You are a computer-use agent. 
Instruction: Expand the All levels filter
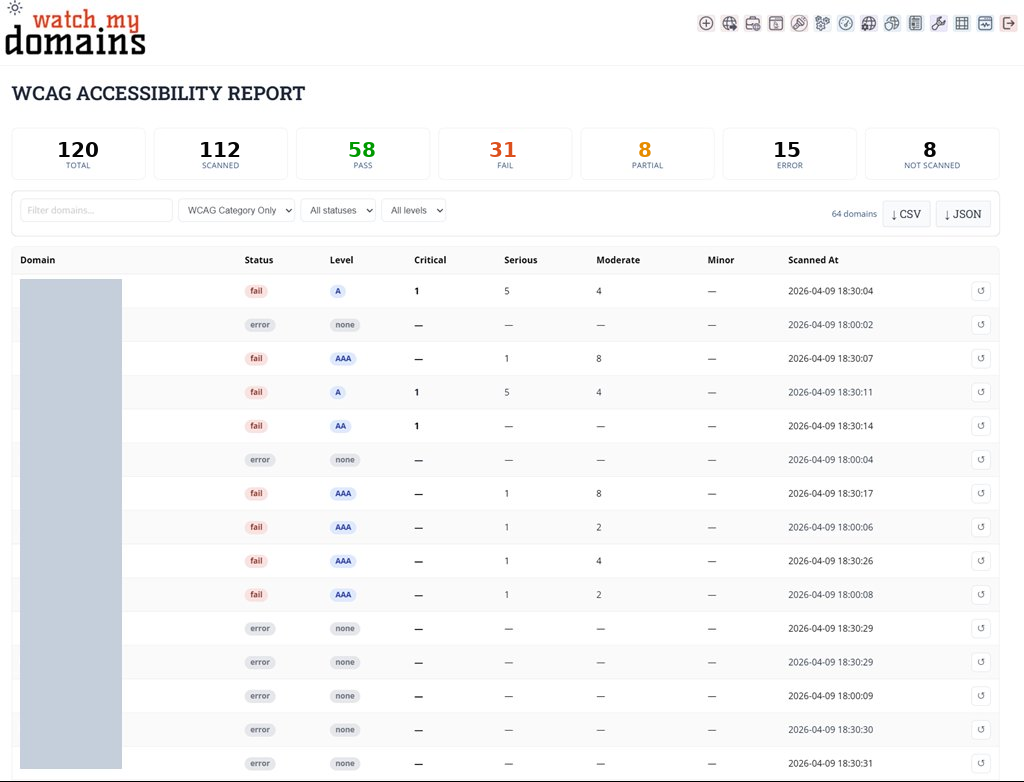413,210
